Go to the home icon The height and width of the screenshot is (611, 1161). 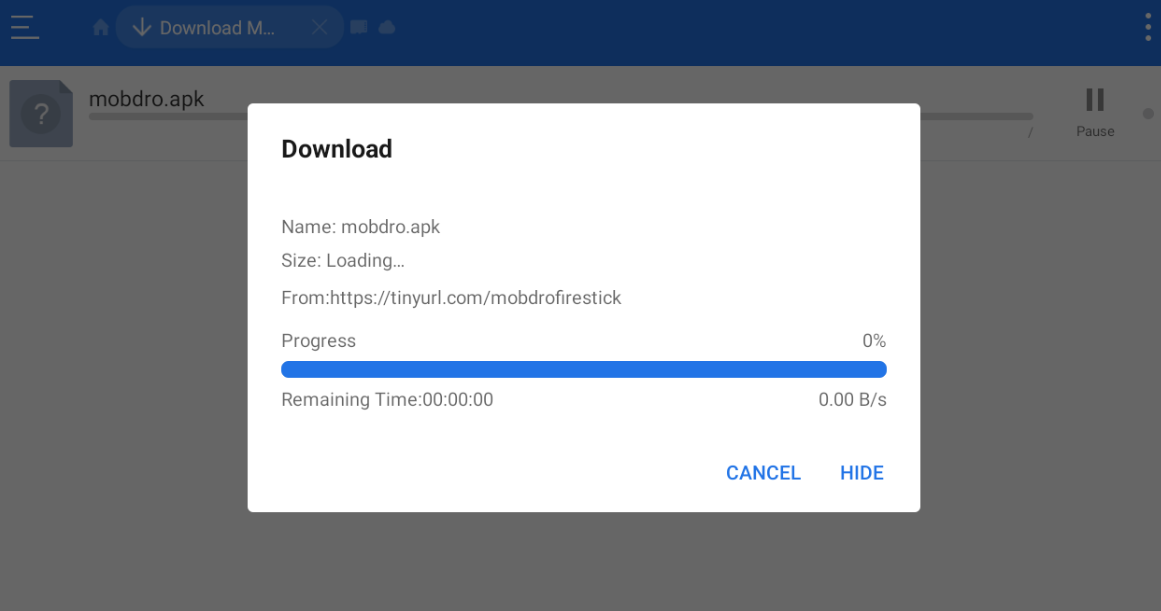click(x=101, y=27)
